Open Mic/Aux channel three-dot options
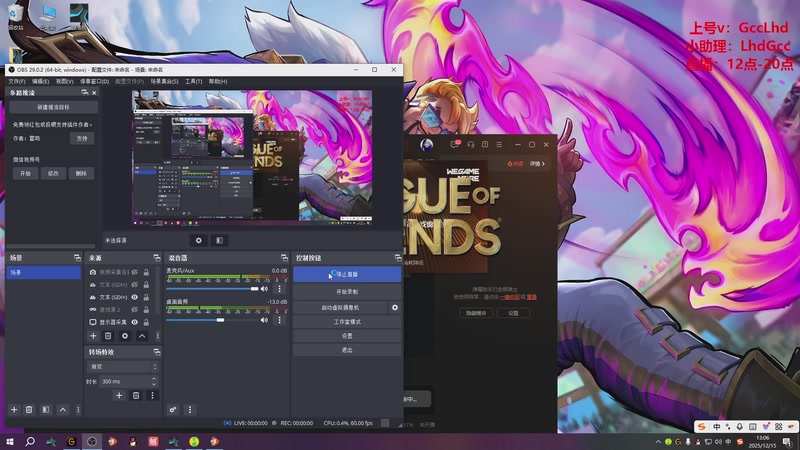 (x=279, y=289)
